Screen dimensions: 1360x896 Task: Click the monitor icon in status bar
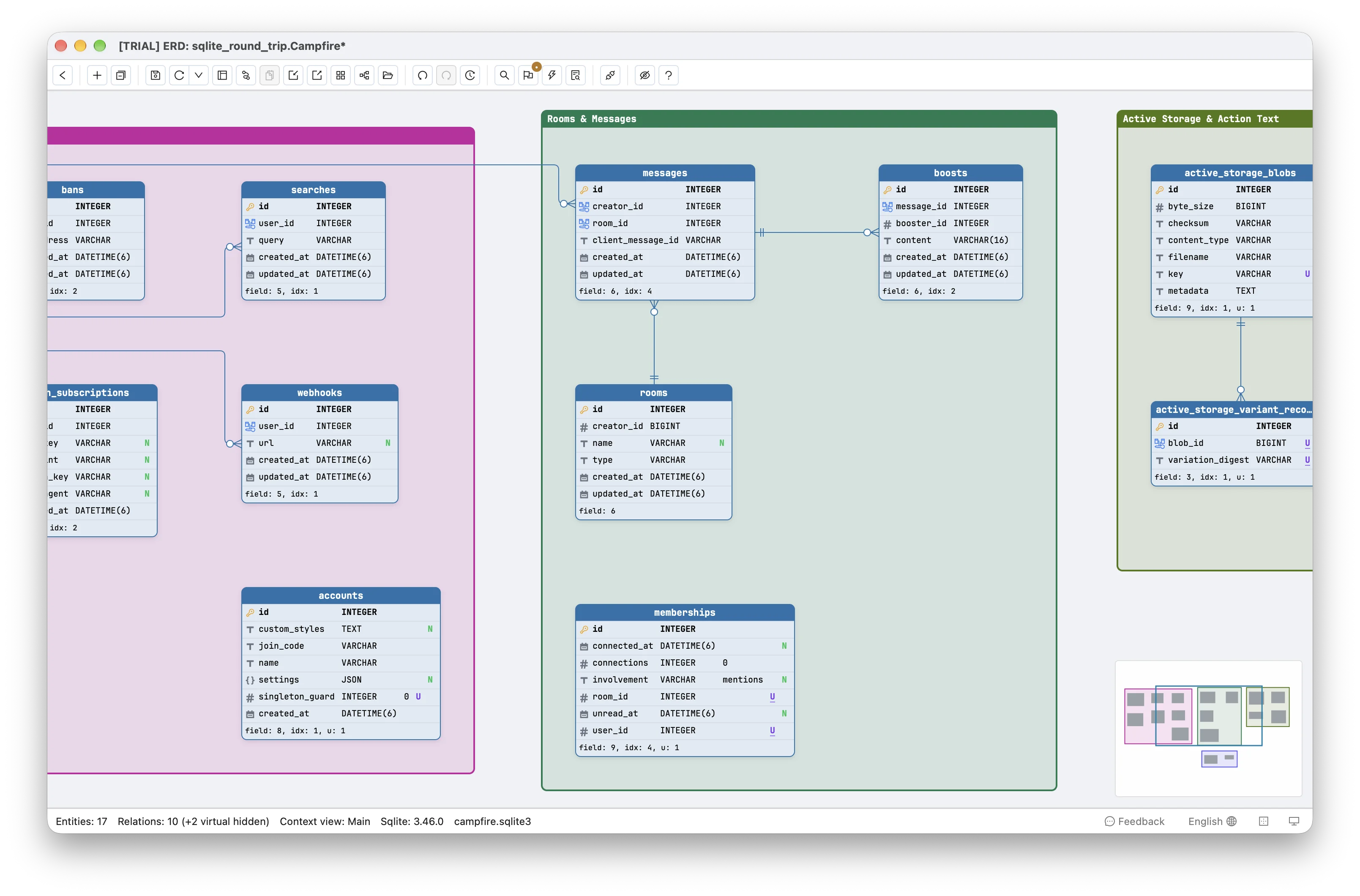click(1294, 821)
